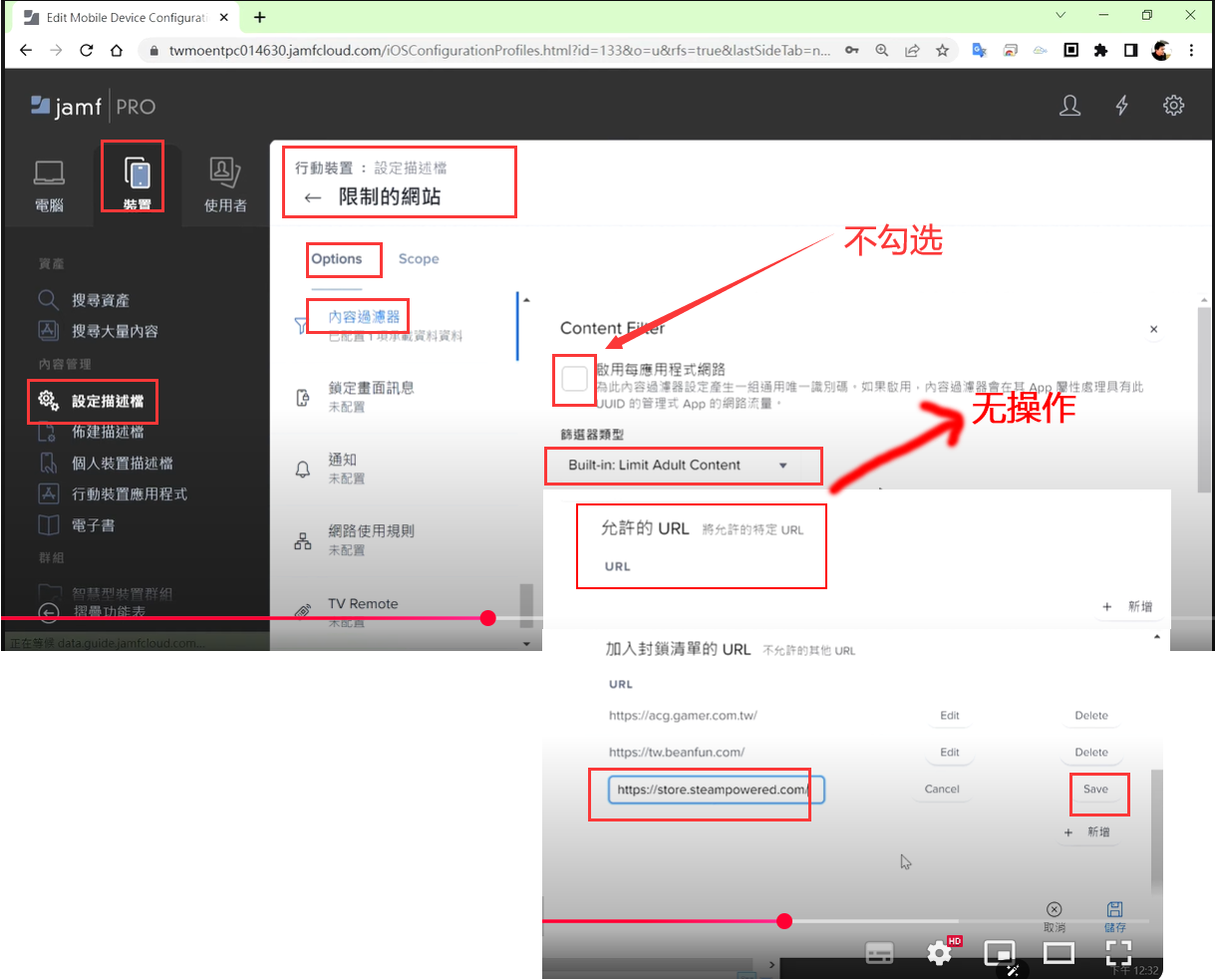Open the user account icon in Jamf header
1215x980 pixels.
click(1069, 106)
